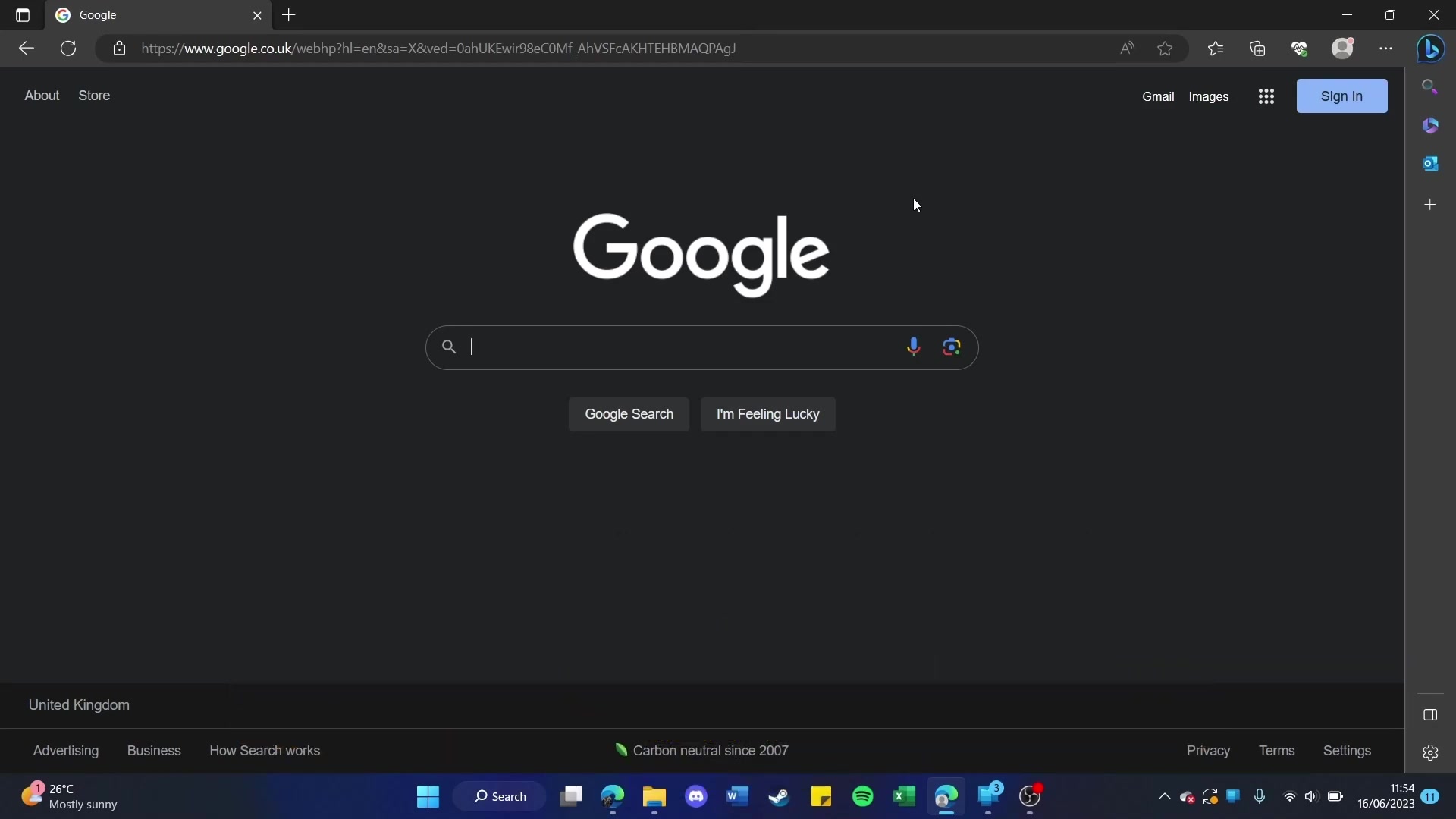Screen dimensions: 1456x819
Task: Open the About link
Action: pos(42,96)
